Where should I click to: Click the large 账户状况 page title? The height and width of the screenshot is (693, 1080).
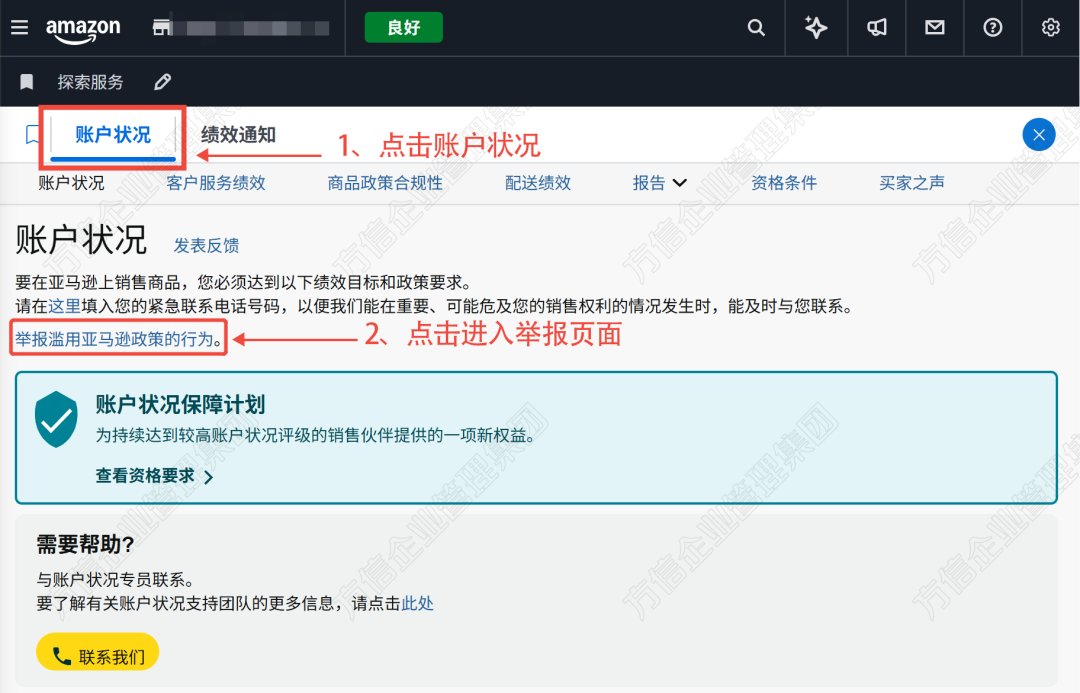point(81,240)
